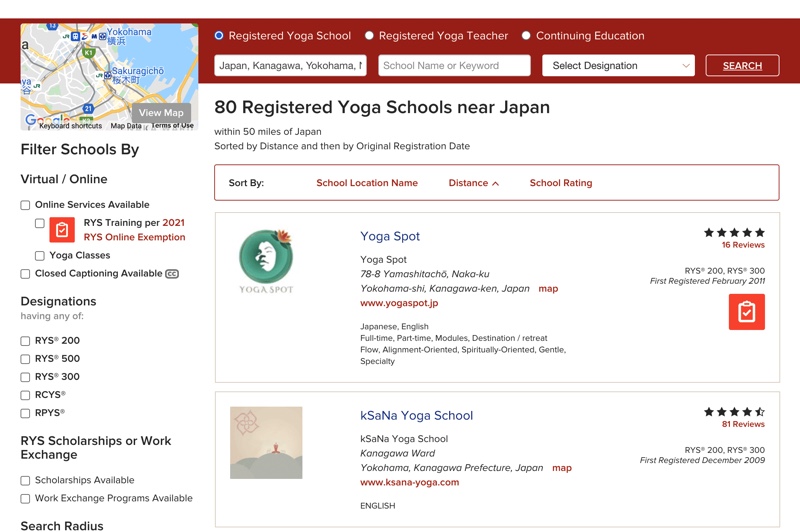Select the Continuing Education radio option
This screenshot has width=800, height=532.
[526, 36]
